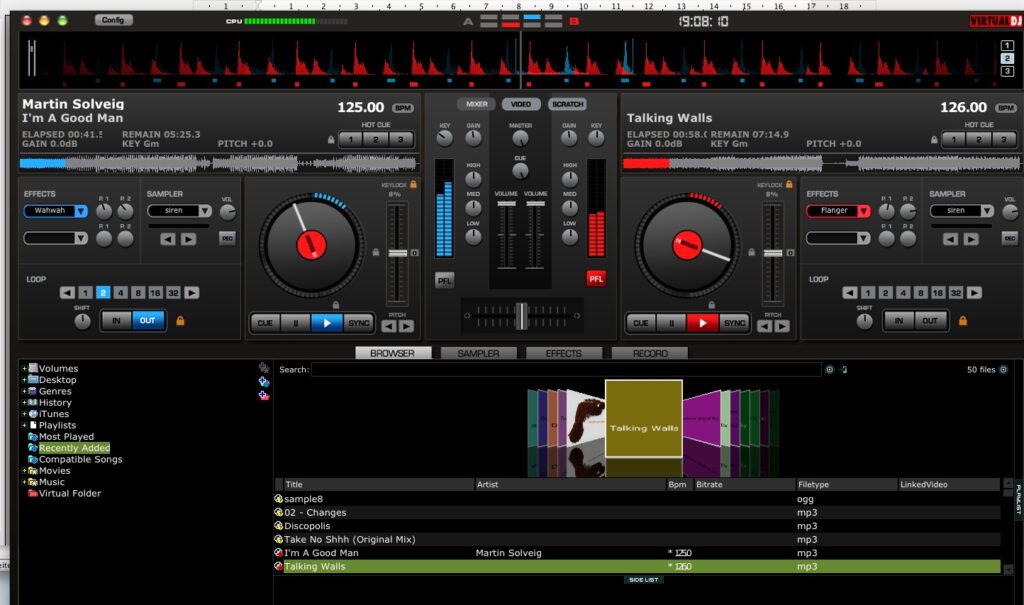1024x605 pixels.
Task: Disable the right channel red PFL button
Action: coord(596,279)
